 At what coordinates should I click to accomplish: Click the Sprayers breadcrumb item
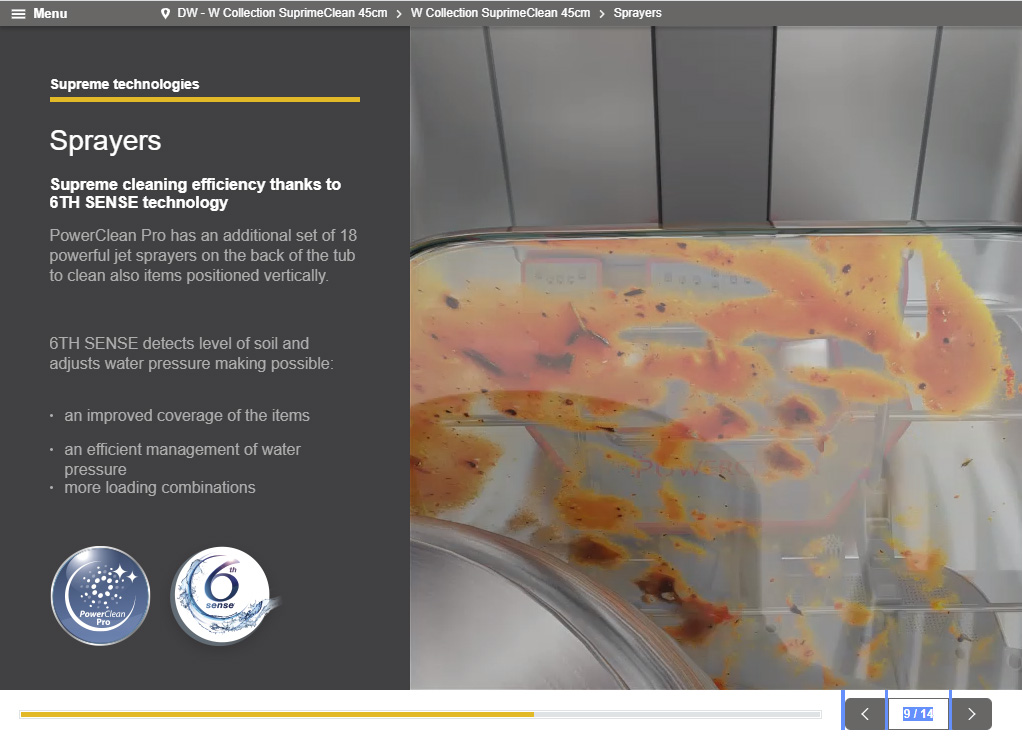coord(637,13)
